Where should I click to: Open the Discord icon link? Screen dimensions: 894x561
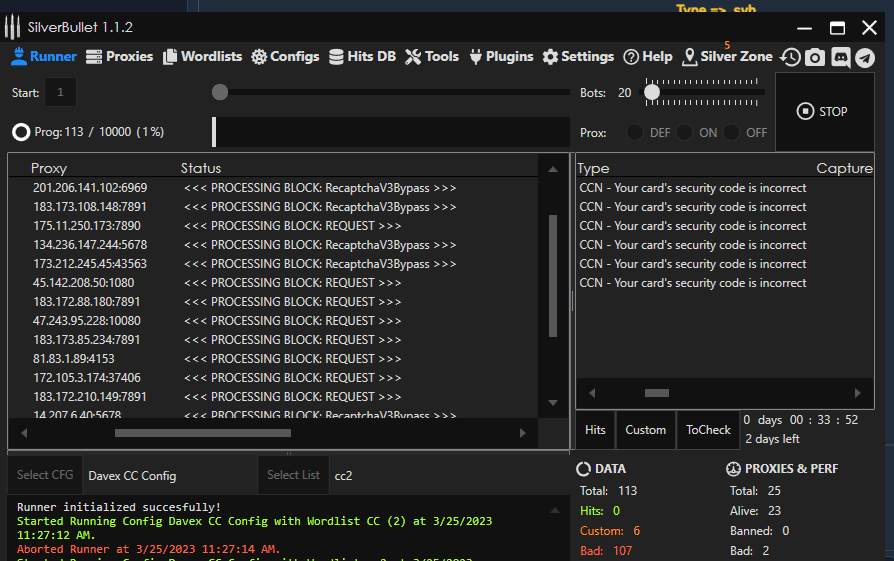(x=840, y=58)
